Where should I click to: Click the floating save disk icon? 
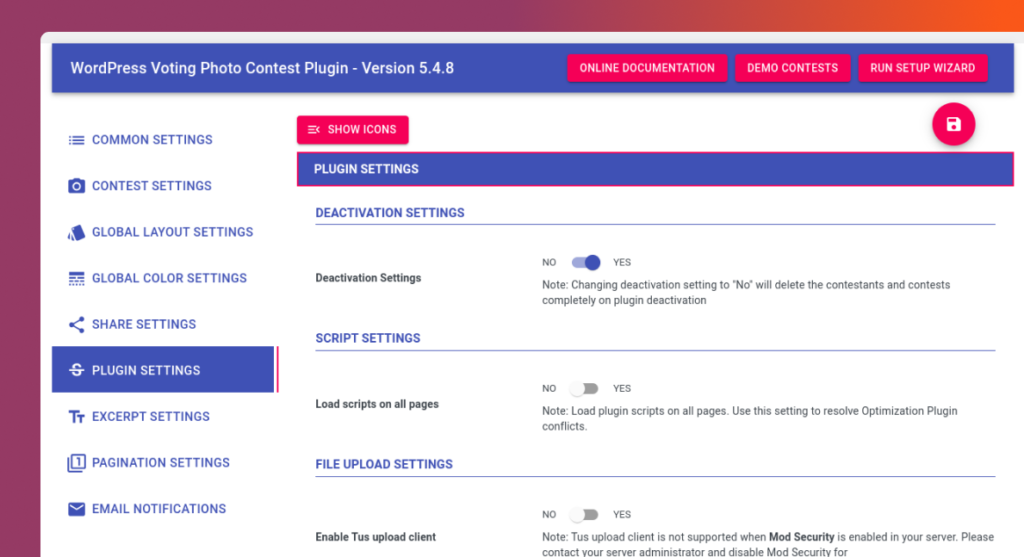953,125
